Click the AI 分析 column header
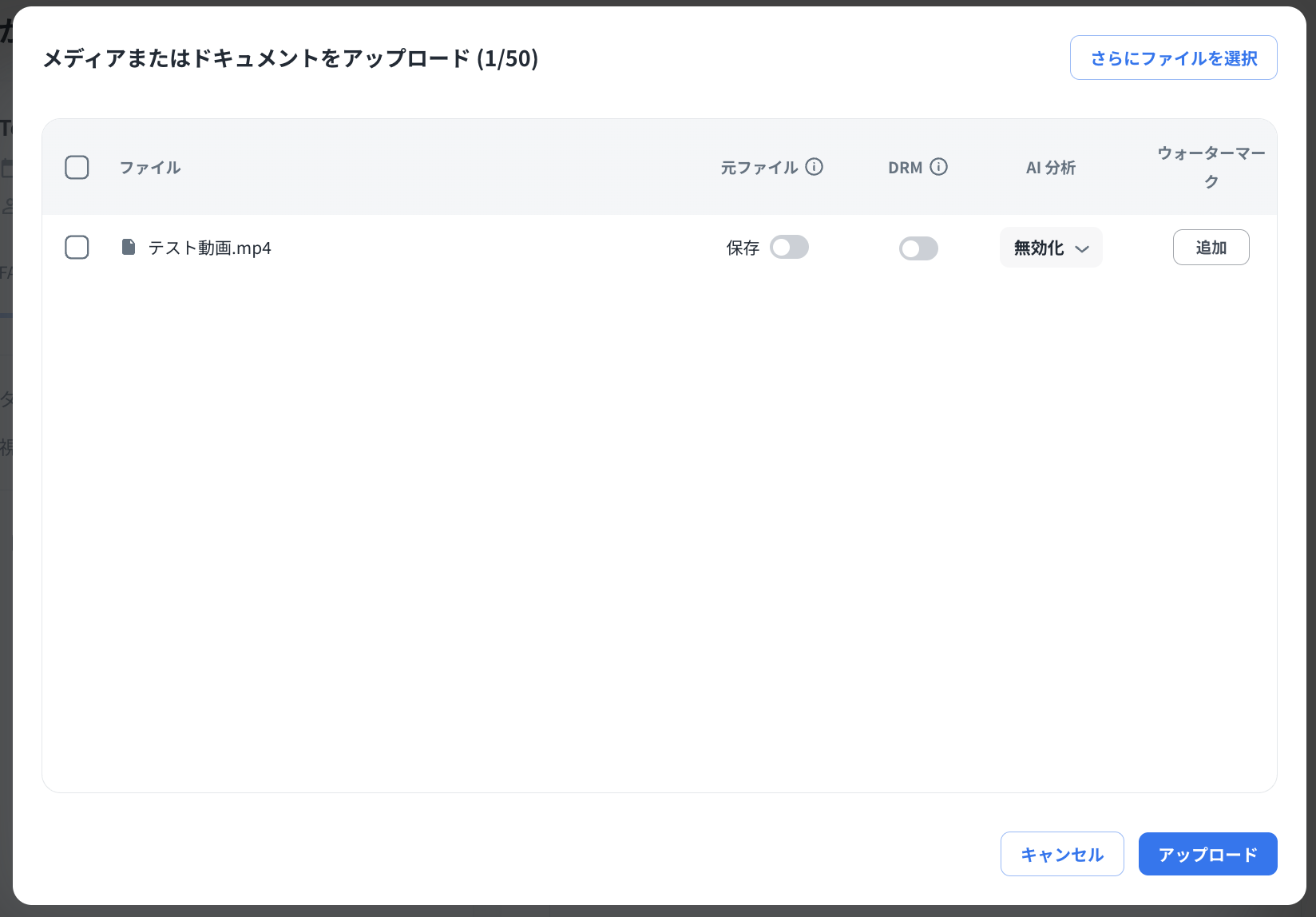The width and height of the screenshot is (1316, 917). tap(1051, 168)
